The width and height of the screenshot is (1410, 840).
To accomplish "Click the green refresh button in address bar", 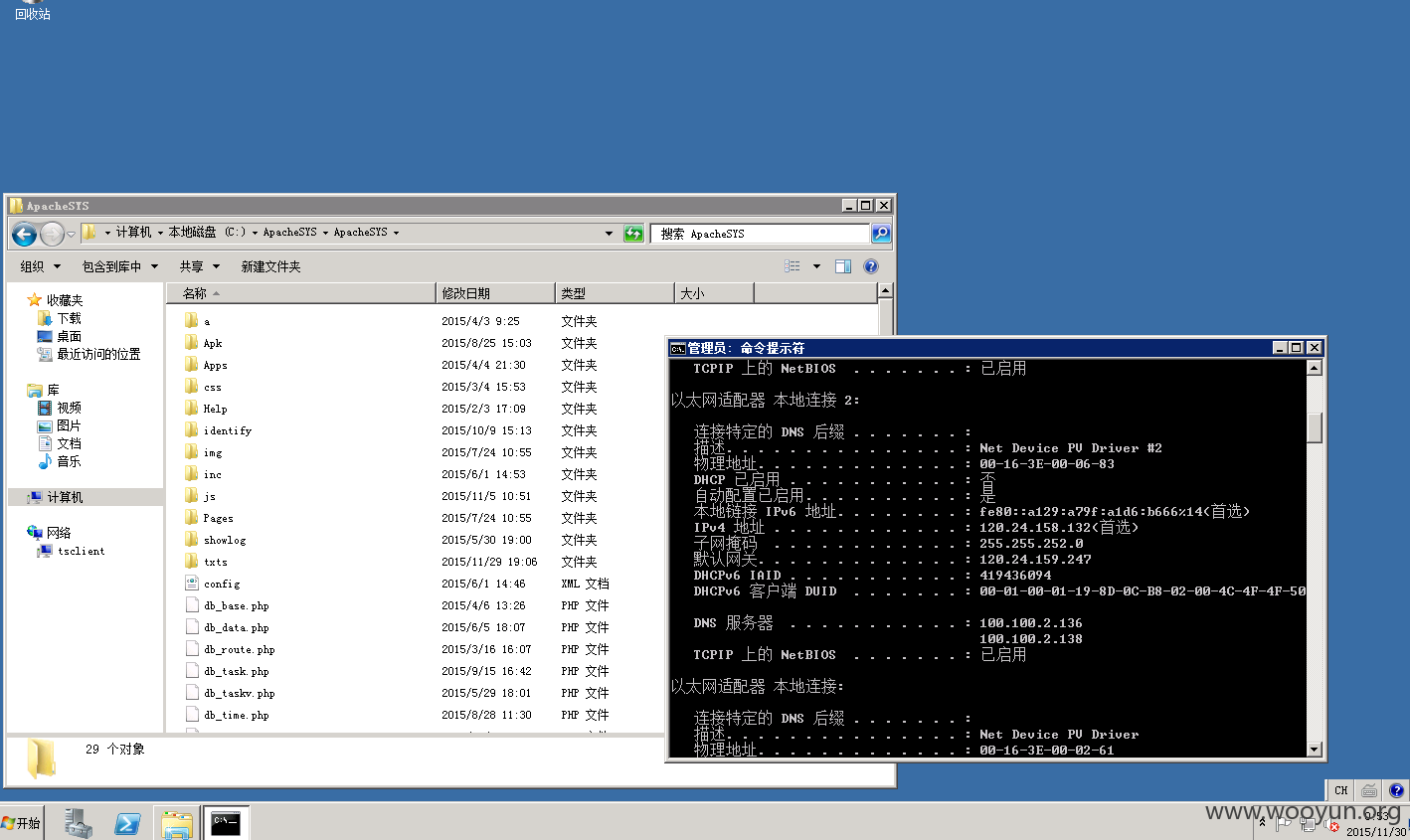I will 633,233.
